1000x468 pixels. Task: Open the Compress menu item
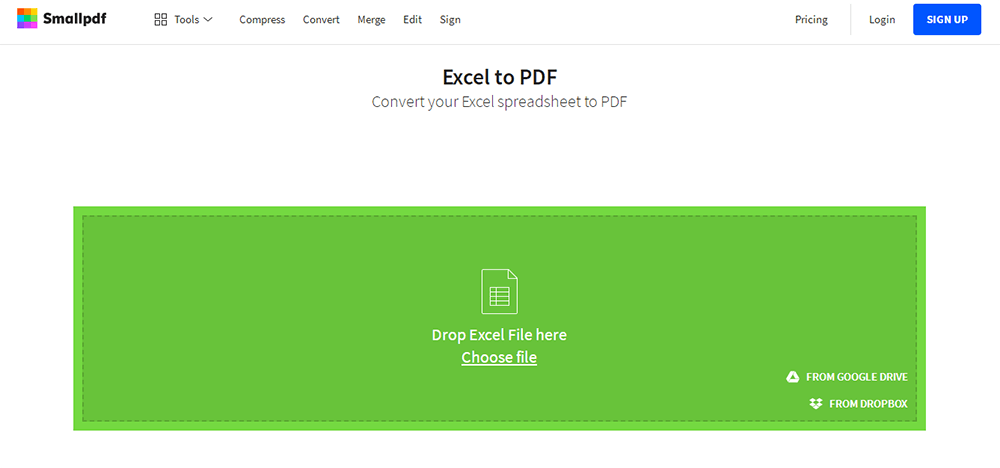262,20
